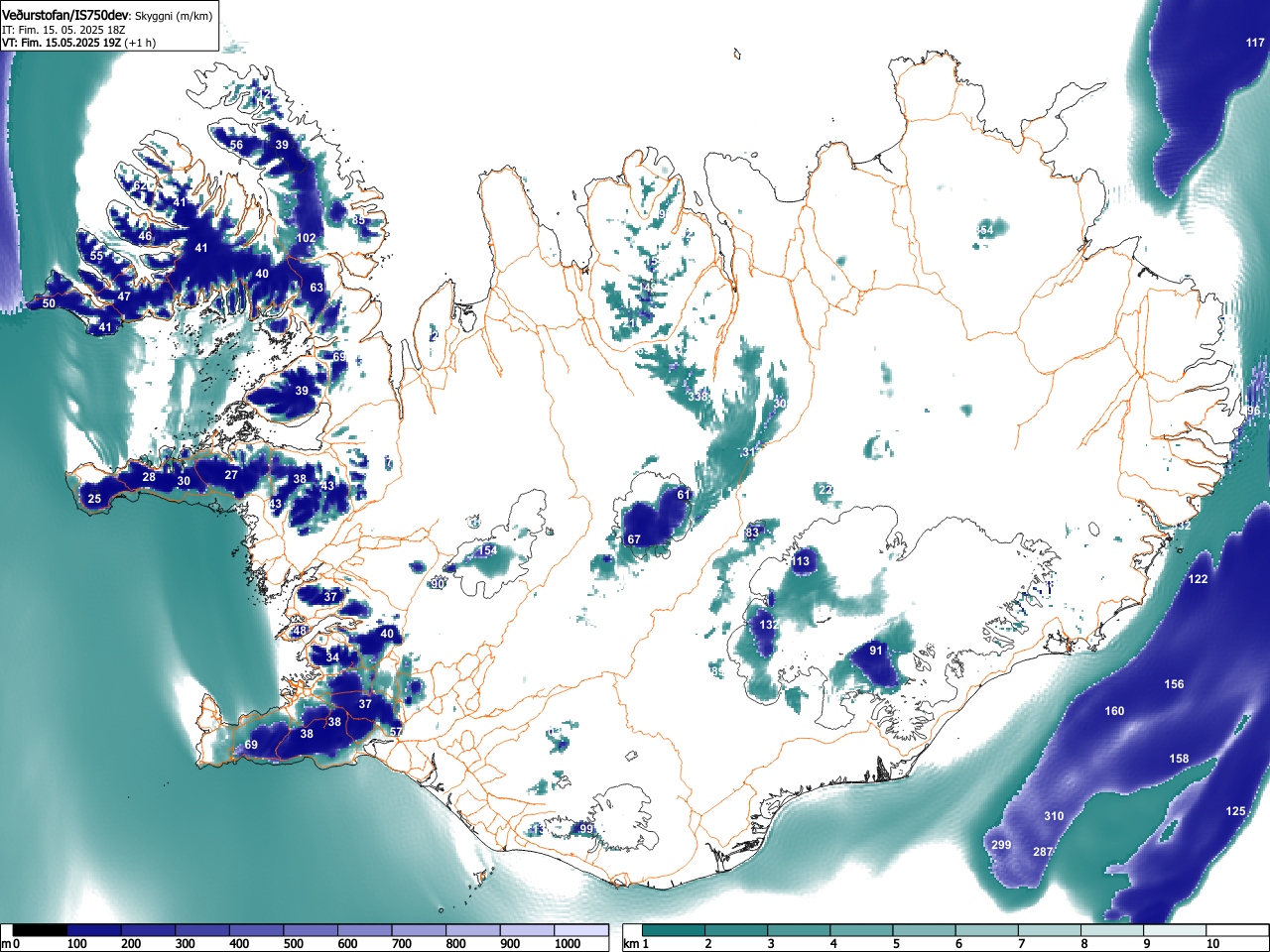The image size is (1270, 952).
Task: Click the 91 visibility value label
Action: pyautogui.click(x=876, y=651)
